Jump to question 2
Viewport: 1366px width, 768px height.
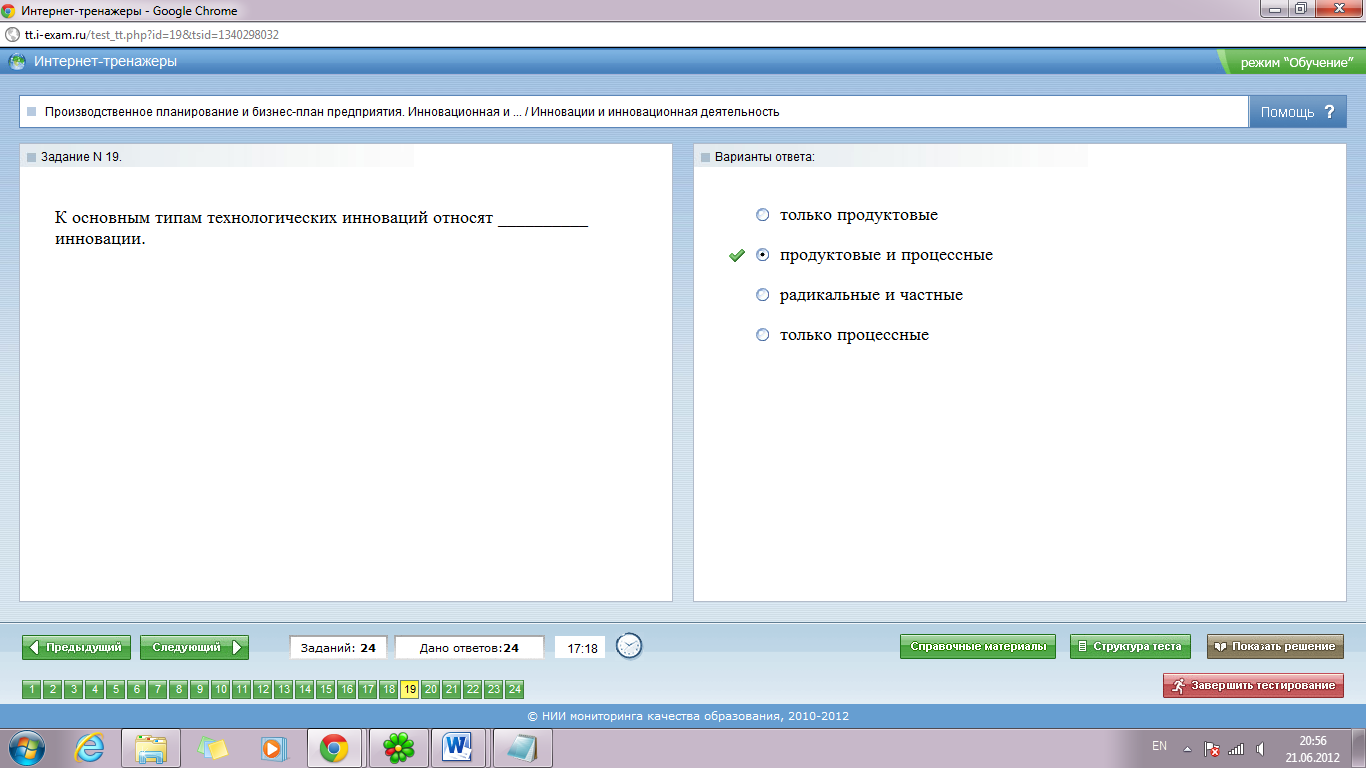tap(53, 689)
